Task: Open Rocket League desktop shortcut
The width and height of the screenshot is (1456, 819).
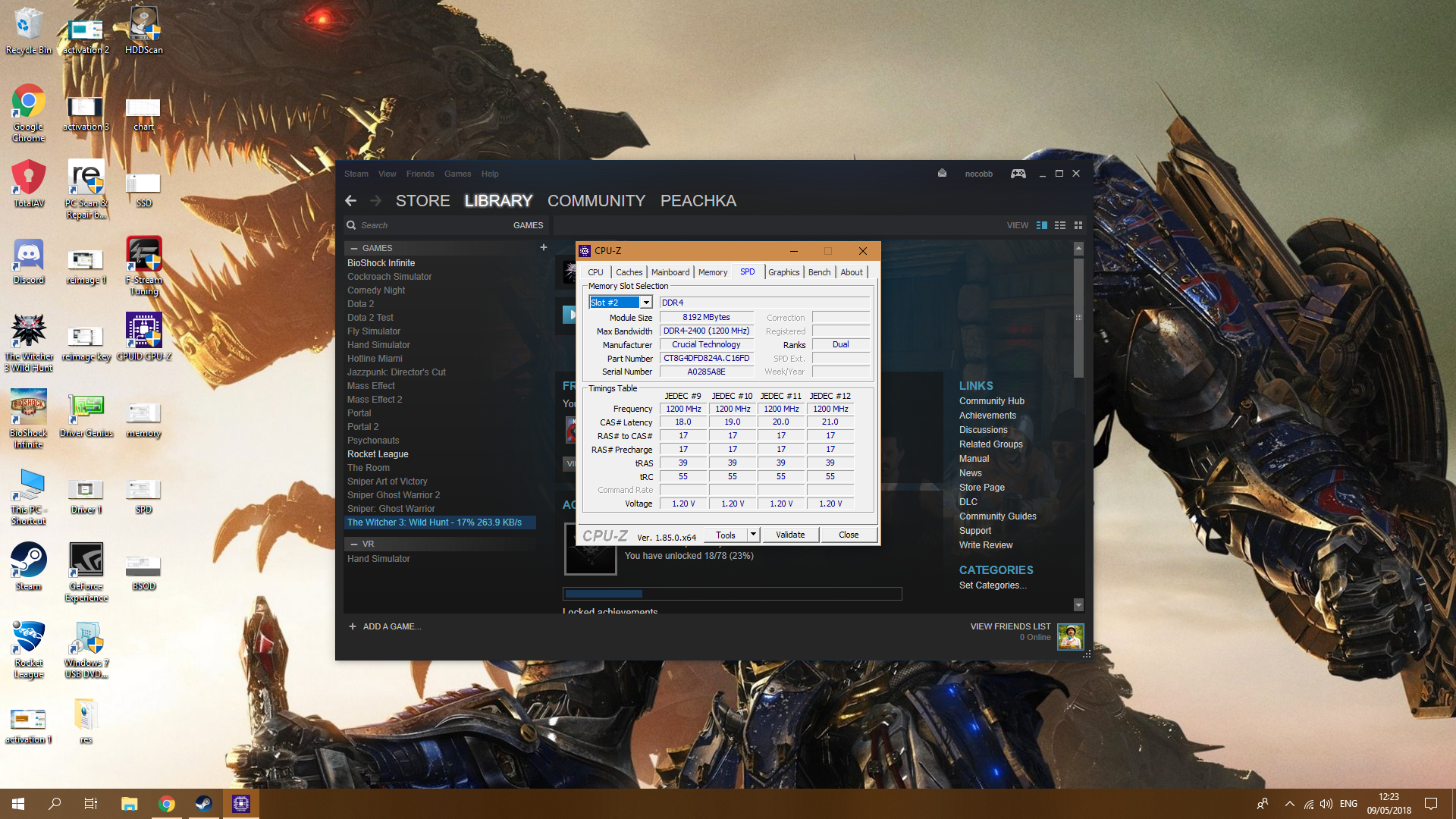Action: click(29, 649)
